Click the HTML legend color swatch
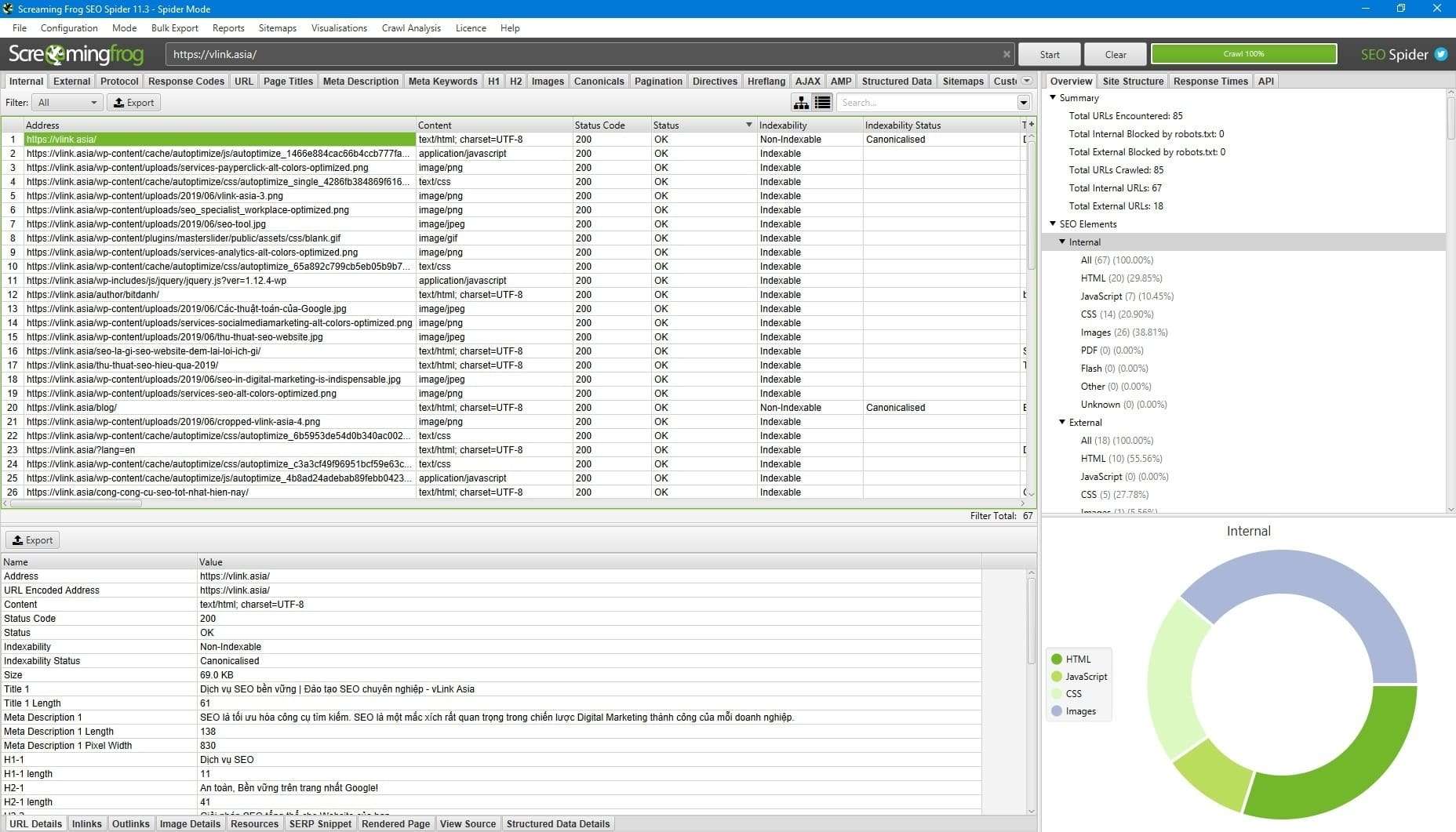 1057,659
